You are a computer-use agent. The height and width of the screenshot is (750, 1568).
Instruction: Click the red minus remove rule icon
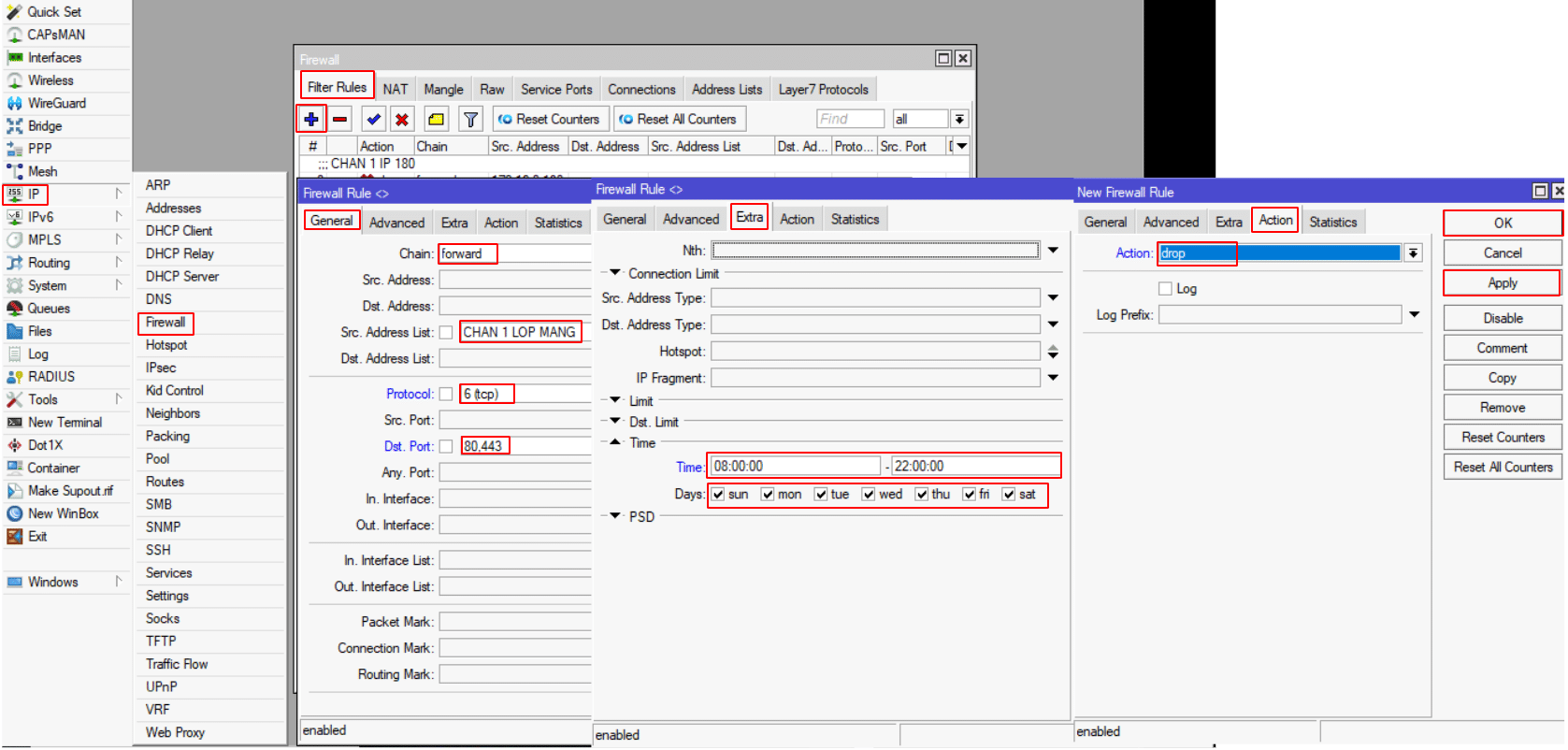click(340, 119)
